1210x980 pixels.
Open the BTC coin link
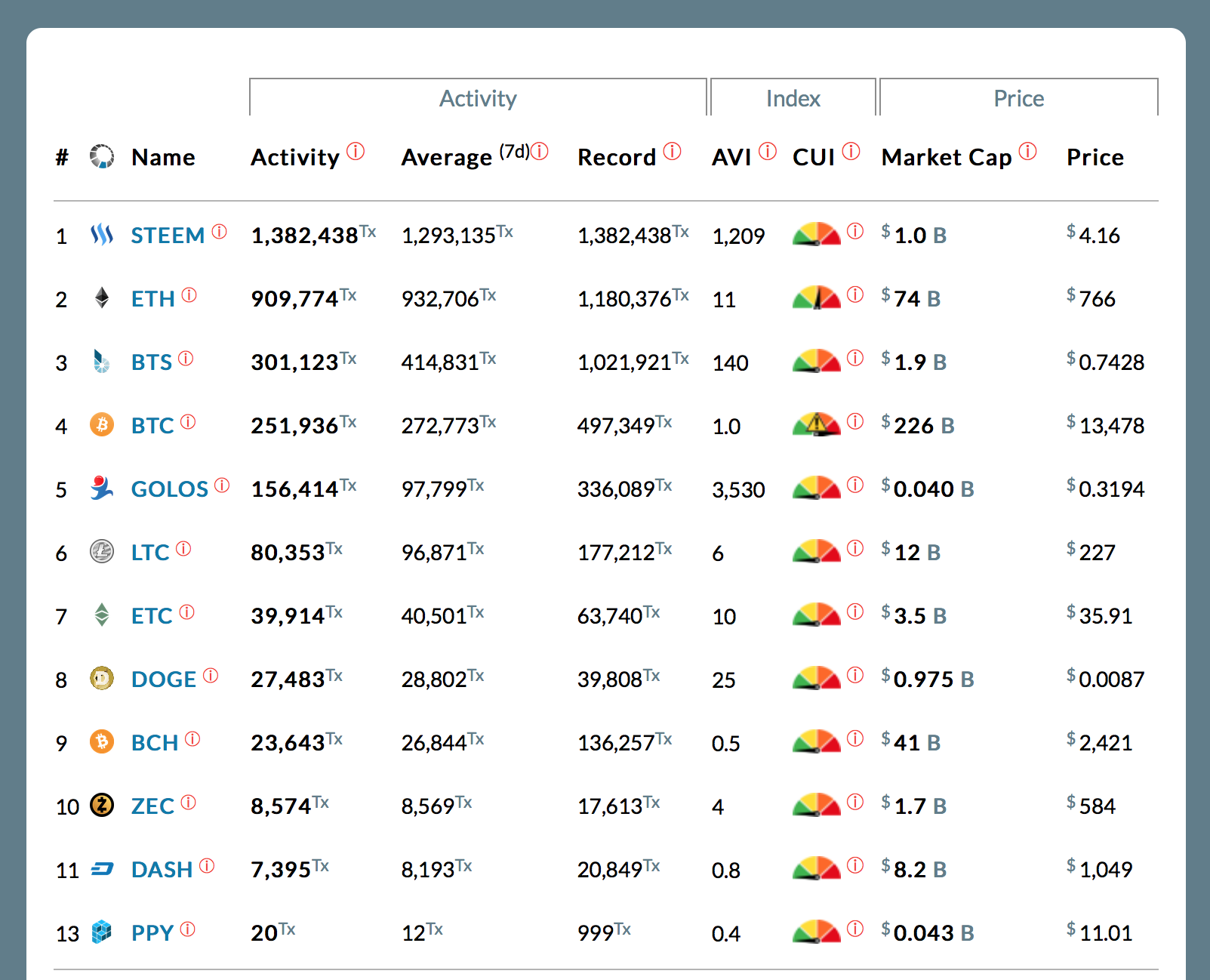pyautogui.click(x=152, y=426)
